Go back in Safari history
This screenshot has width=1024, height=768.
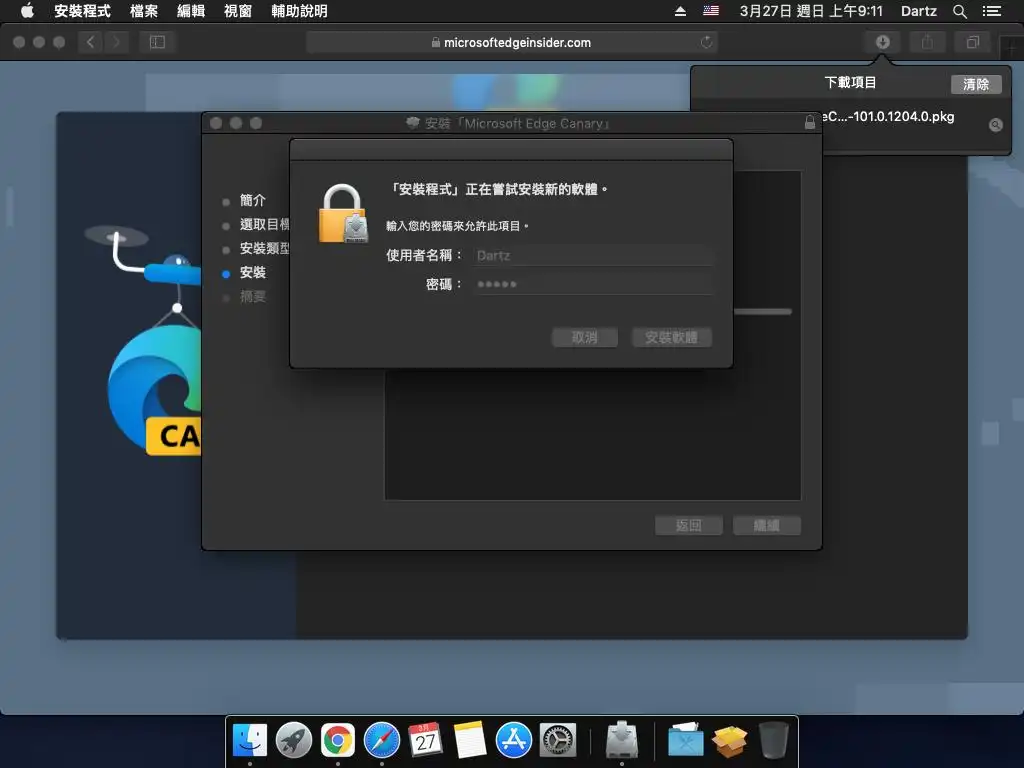[x=90, y=42]
